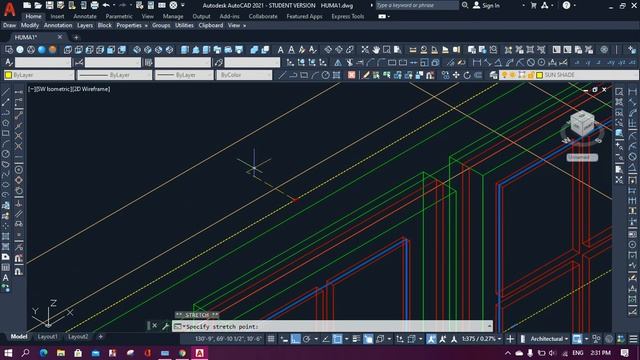Open the linetype ByLayer dropdown
The width and height of the screenshot is (640, 360).
pos(114,75)
